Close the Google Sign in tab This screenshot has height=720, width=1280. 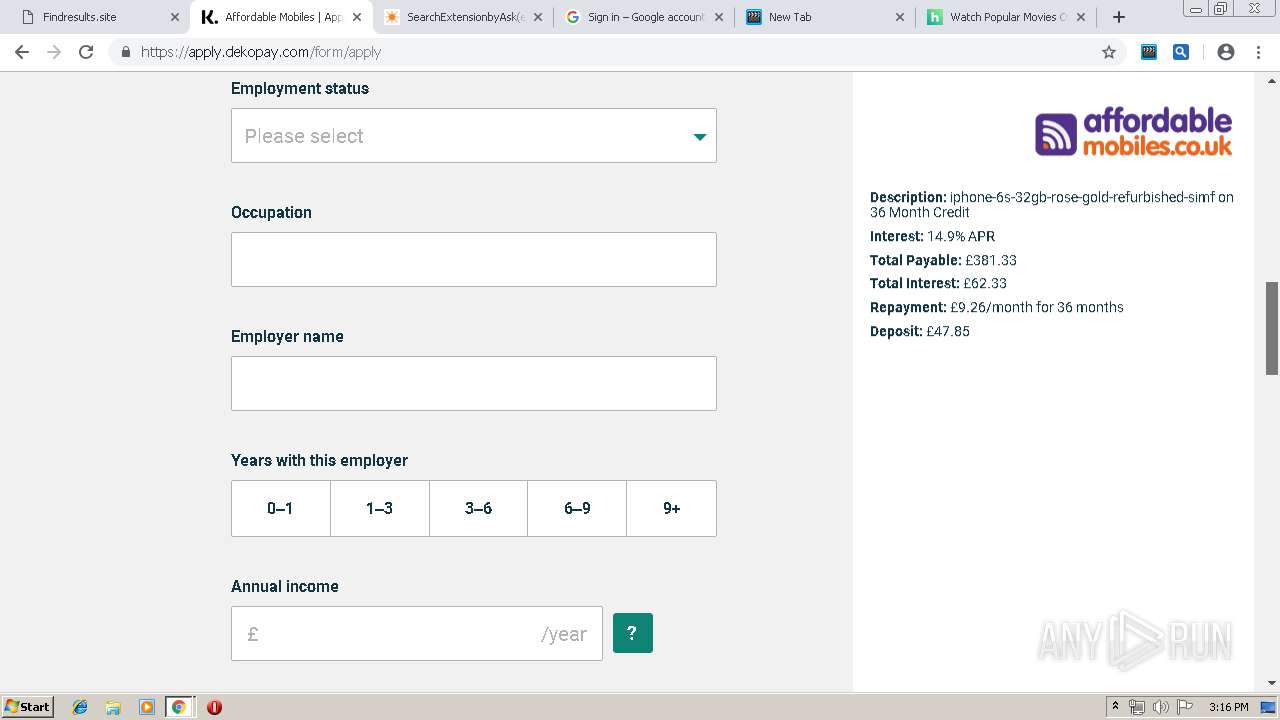pos(718,17)
